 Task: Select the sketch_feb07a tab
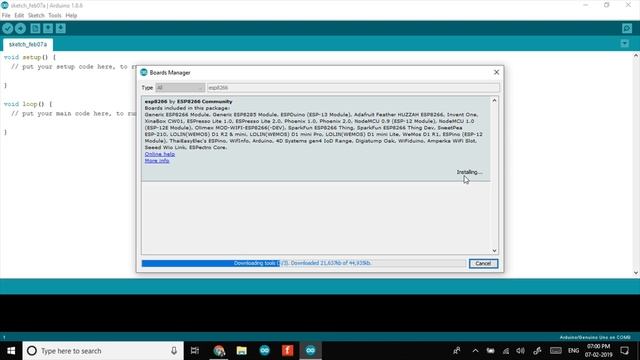click(28, 44)
